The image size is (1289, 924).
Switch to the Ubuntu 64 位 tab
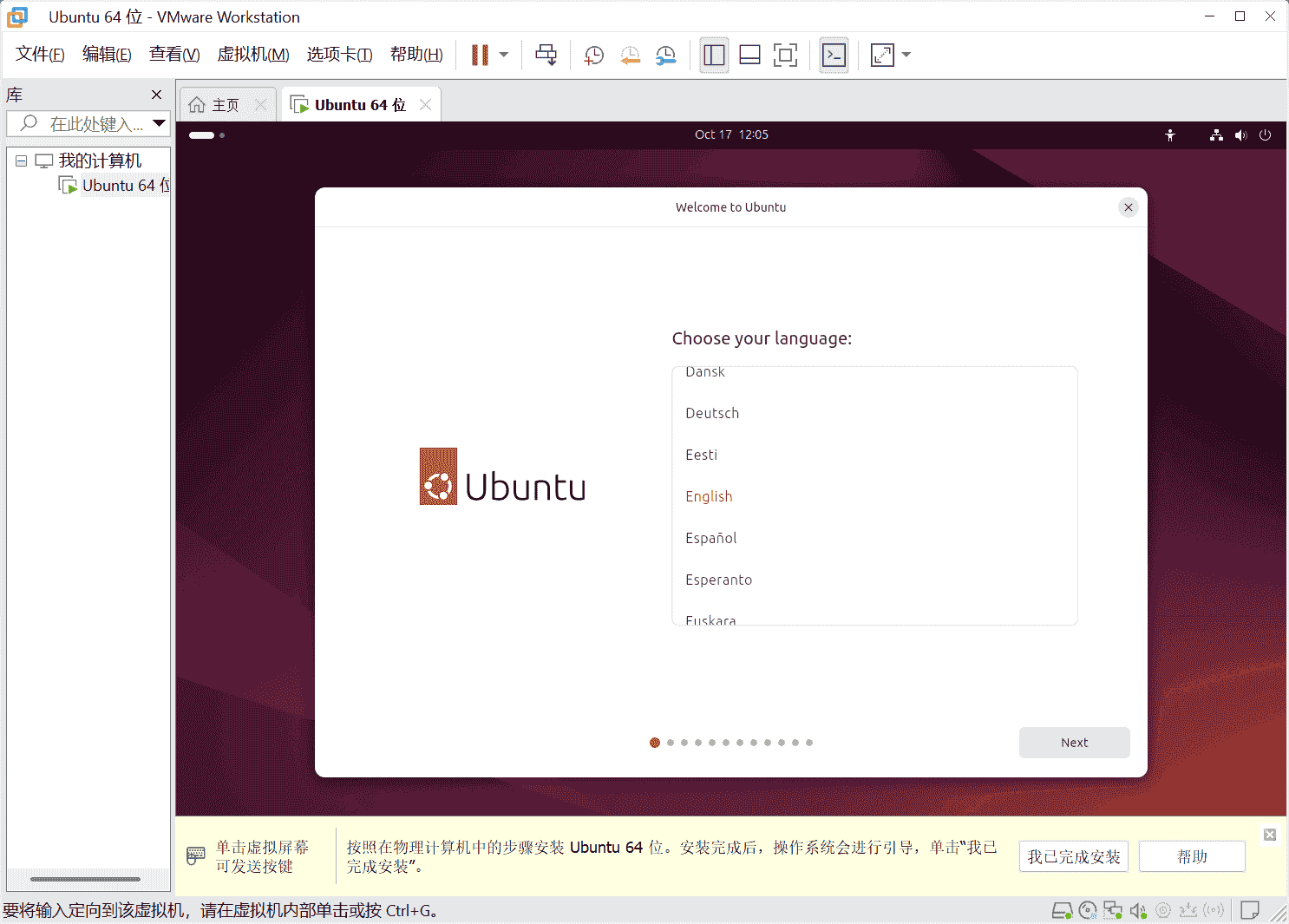tap(360, 105)
